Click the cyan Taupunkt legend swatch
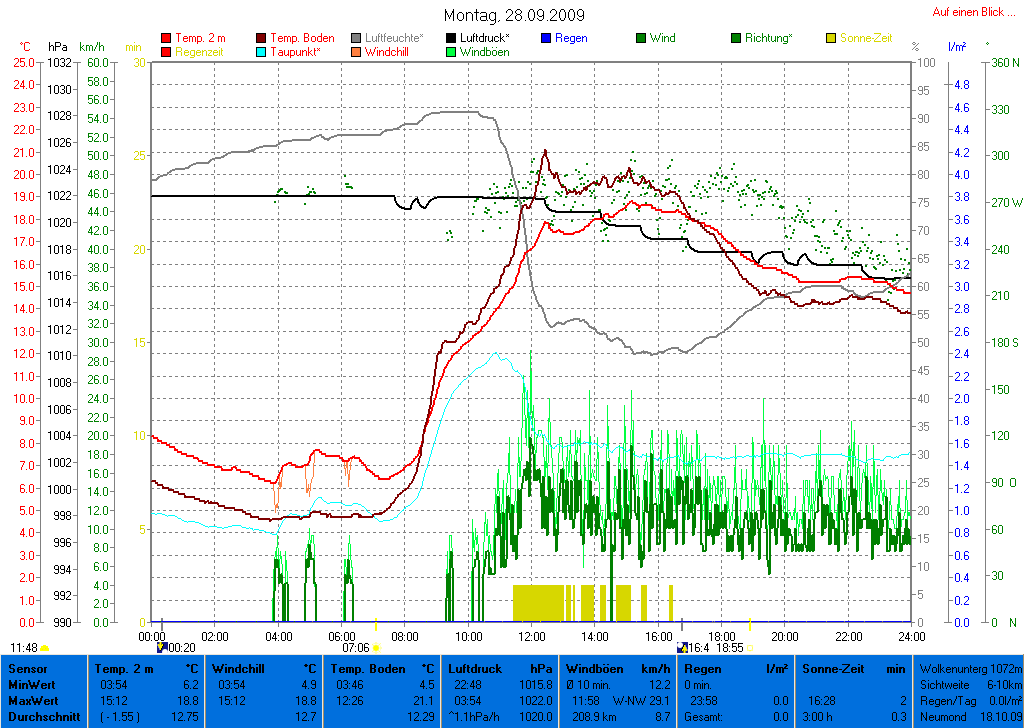 (x=262, y=52)
